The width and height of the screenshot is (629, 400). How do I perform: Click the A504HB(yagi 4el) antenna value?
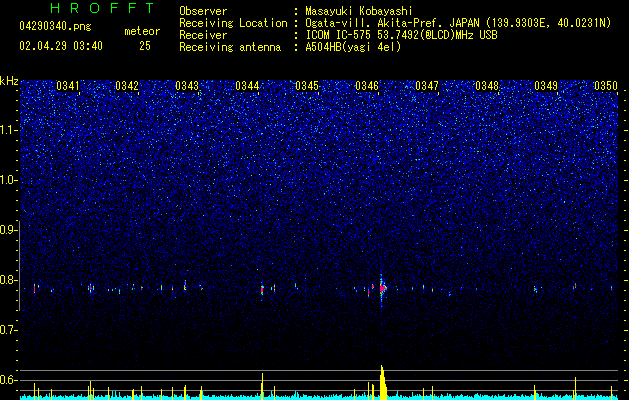353,47
